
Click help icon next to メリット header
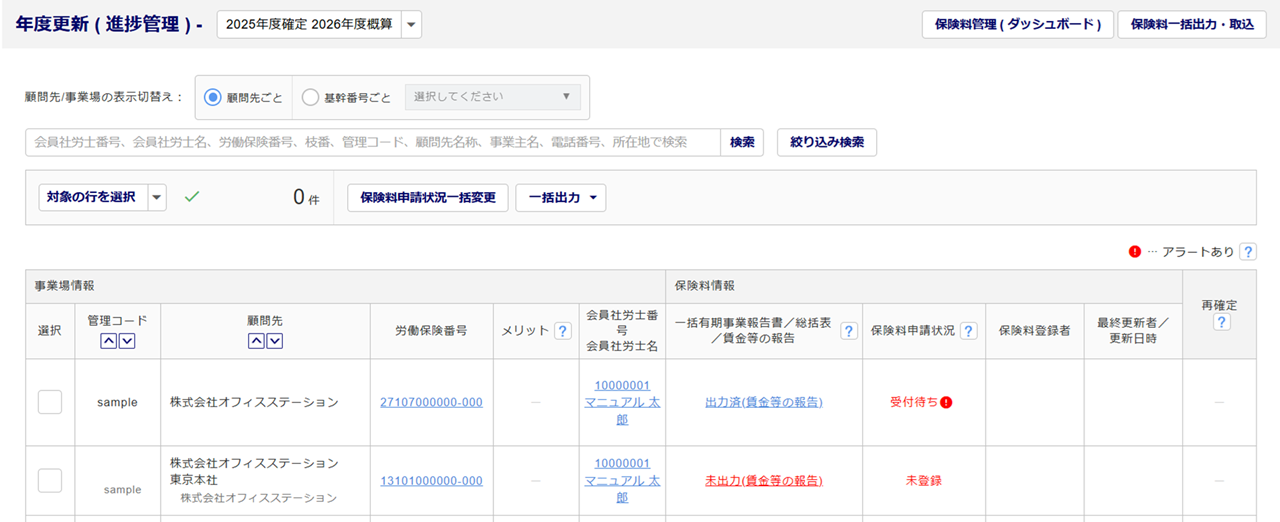[x=563, y=331]
